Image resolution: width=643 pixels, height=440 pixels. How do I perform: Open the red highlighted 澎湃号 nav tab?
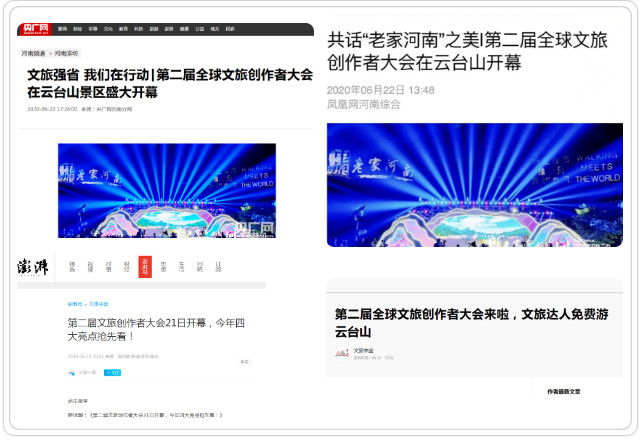coord(145,266)
